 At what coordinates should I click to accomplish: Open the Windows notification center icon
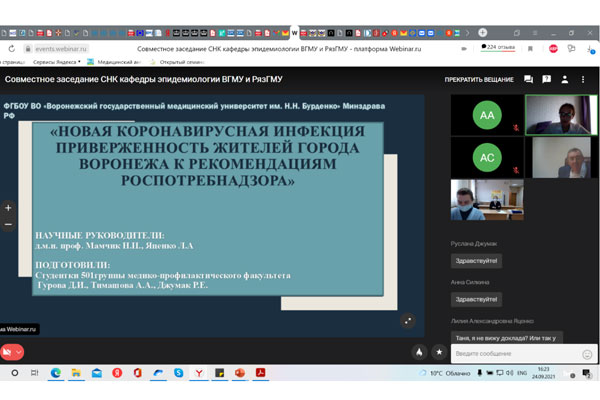(x=586, y=373)
